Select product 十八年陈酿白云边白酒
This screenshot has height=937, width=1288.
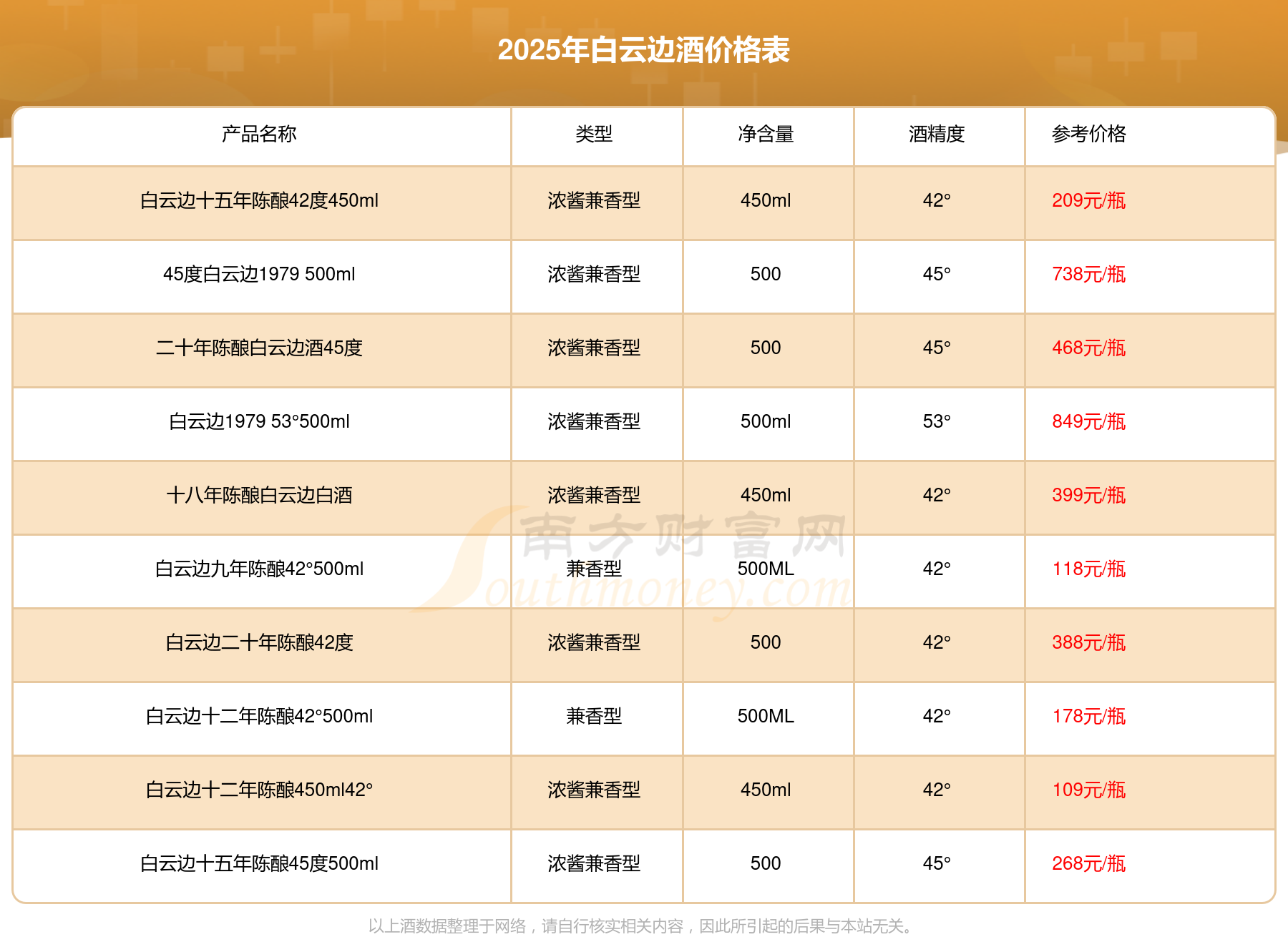(x=259, y=495)
